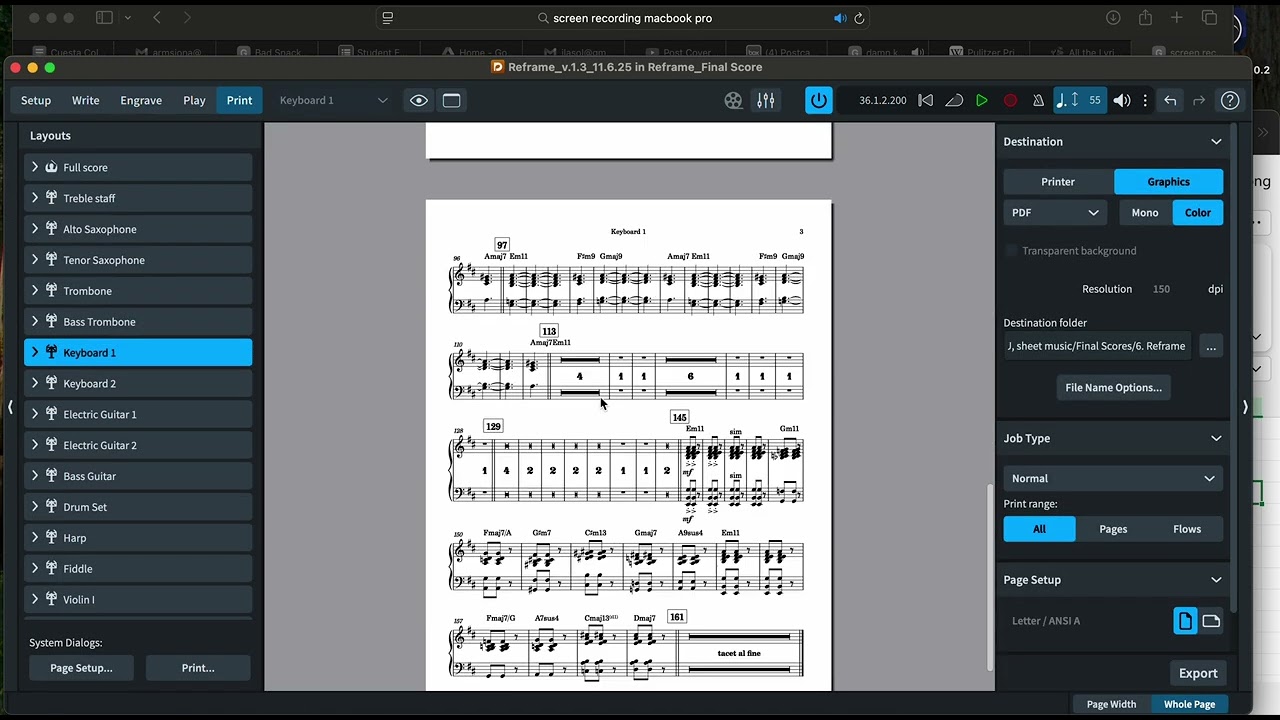Image resolution: width=1280 pixels, height=720 pixels.
Task: Select Printer as destination
Action: coord(1058,182)
